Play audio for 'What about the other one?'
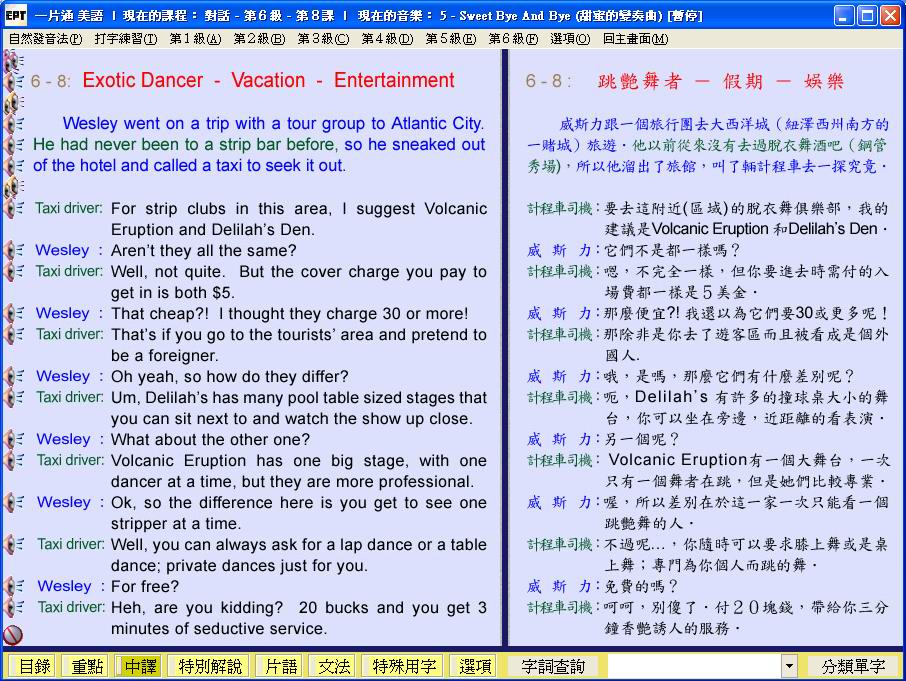Screen dimensions: 906x681 coord(13,439)
